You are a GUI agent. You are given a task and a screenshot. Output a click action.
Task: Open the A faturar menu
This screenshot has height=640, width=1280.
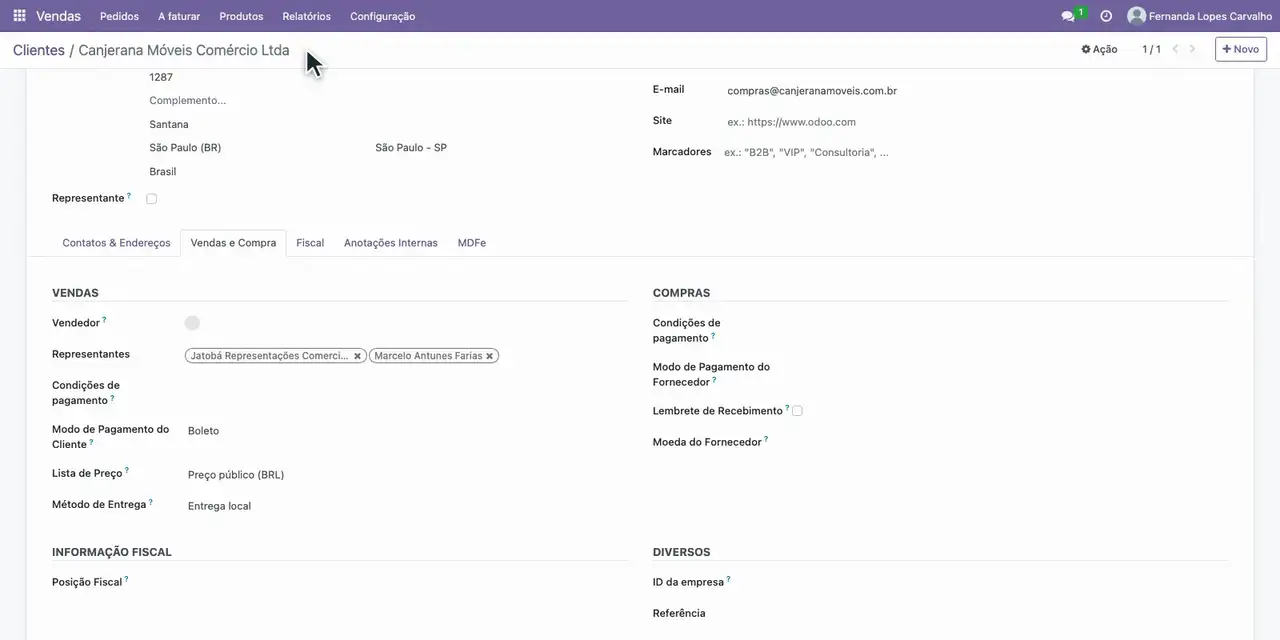[x=179, y=16]
